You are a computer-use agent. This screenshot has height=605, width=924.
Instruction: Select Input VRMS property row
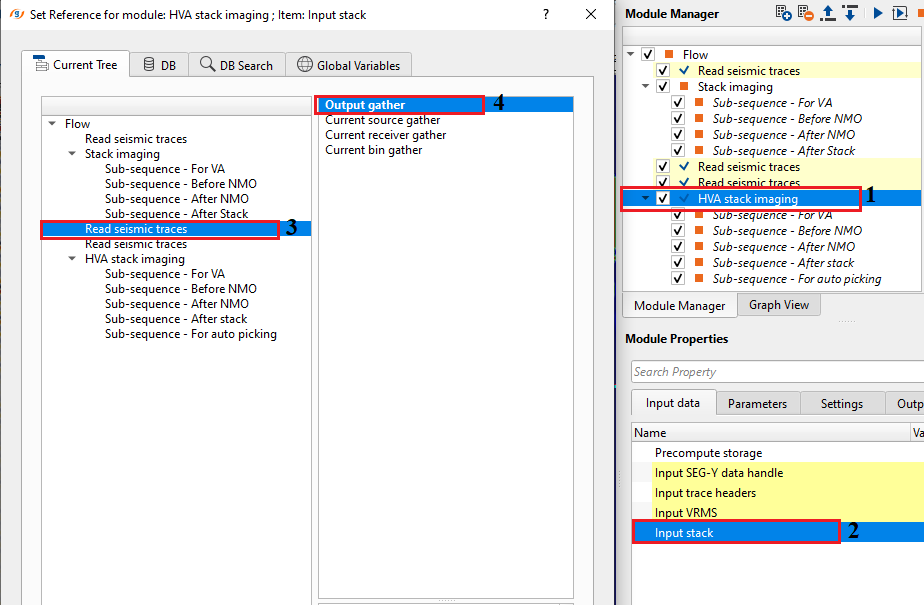[x=688, y=513]
